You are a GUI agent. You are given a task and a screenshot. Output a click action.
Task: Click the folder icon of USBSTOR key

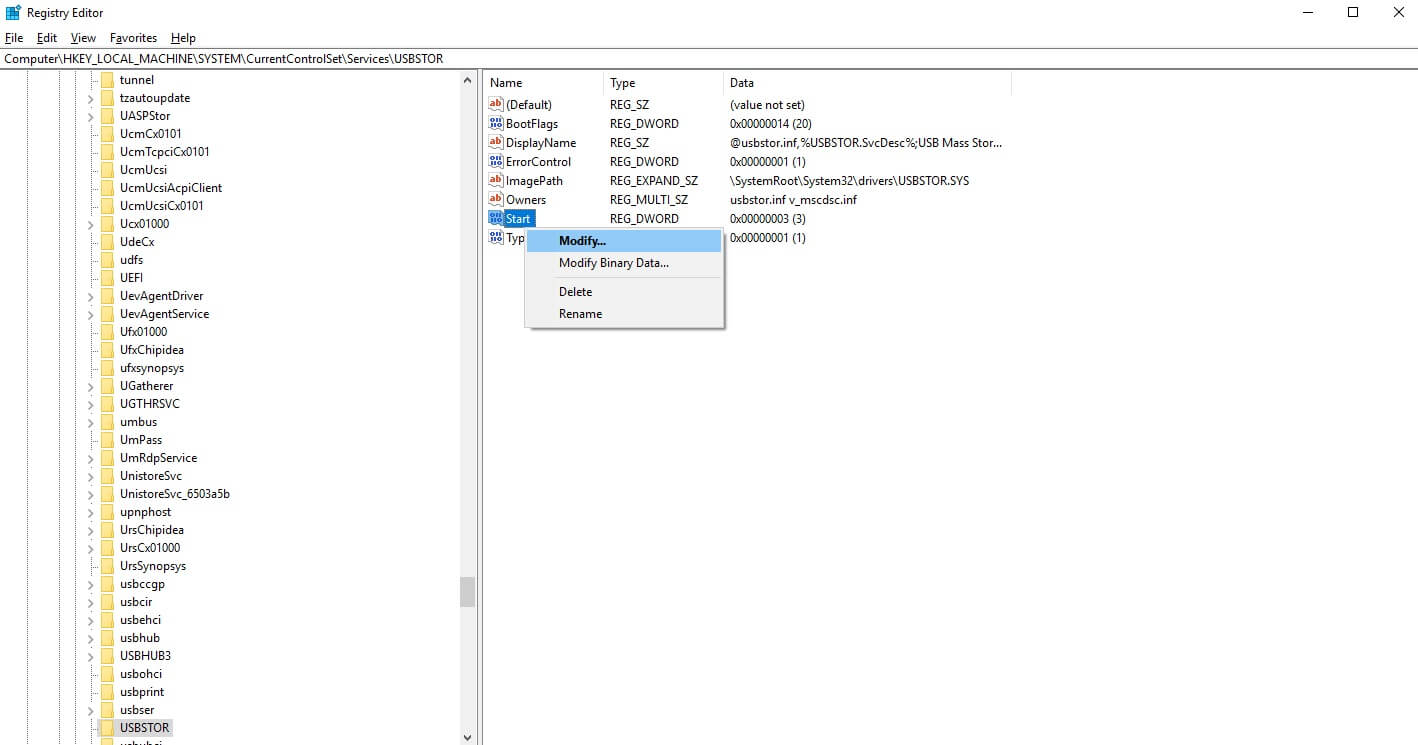click(107, 727)
